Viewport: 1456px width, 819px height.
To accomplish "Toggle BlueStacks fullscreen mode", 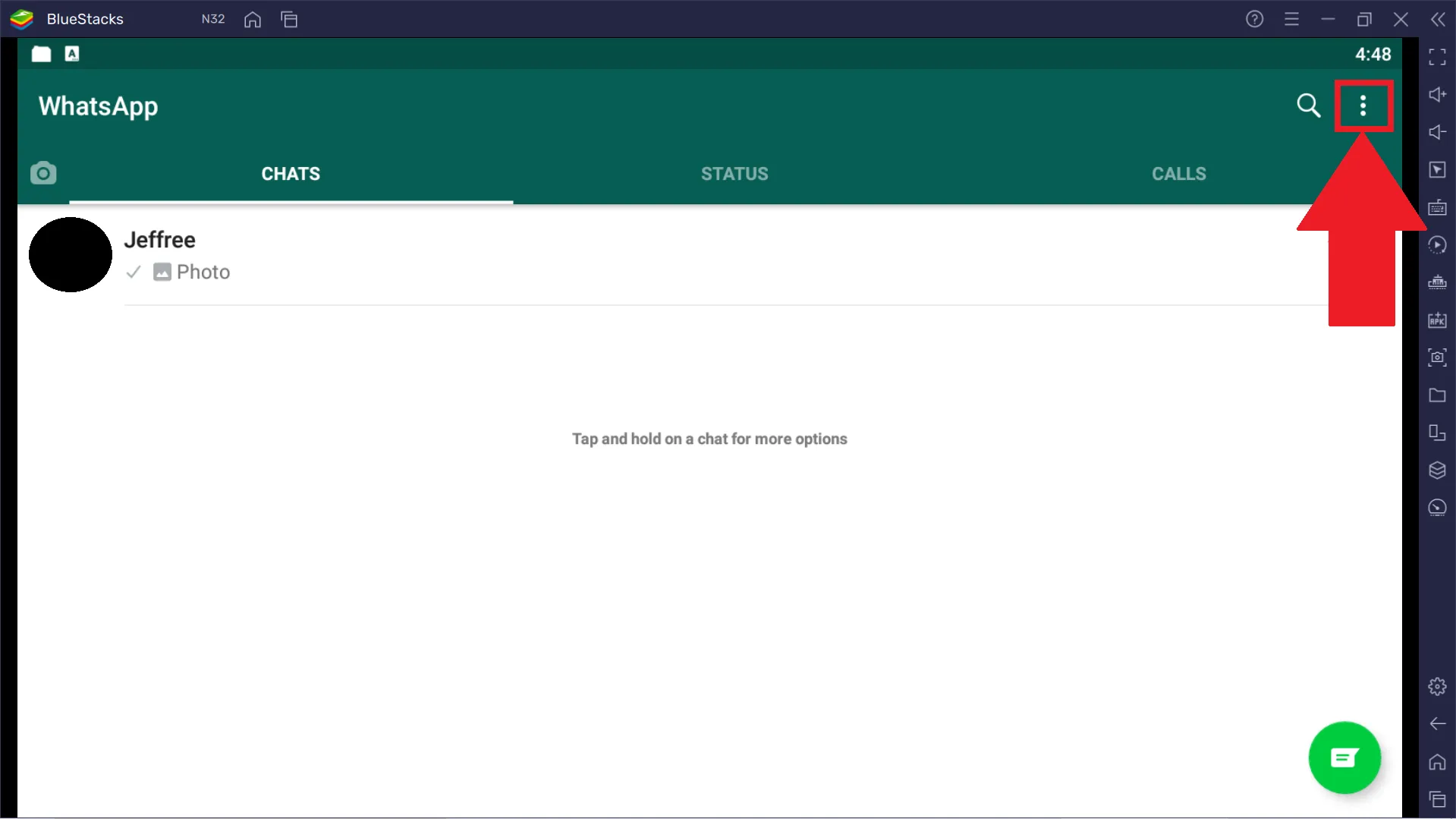I will click(x=1437, y=57).
